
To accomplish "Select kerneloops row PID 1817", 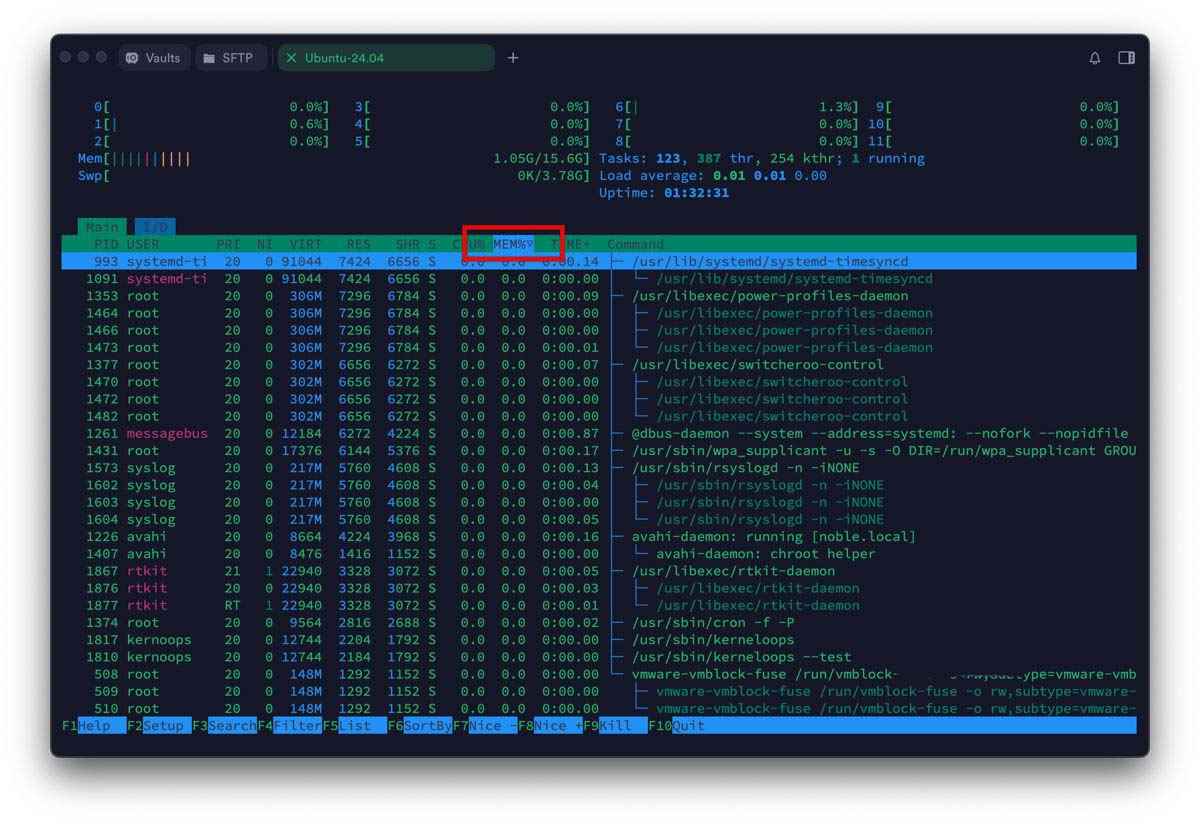I will 599,640.
